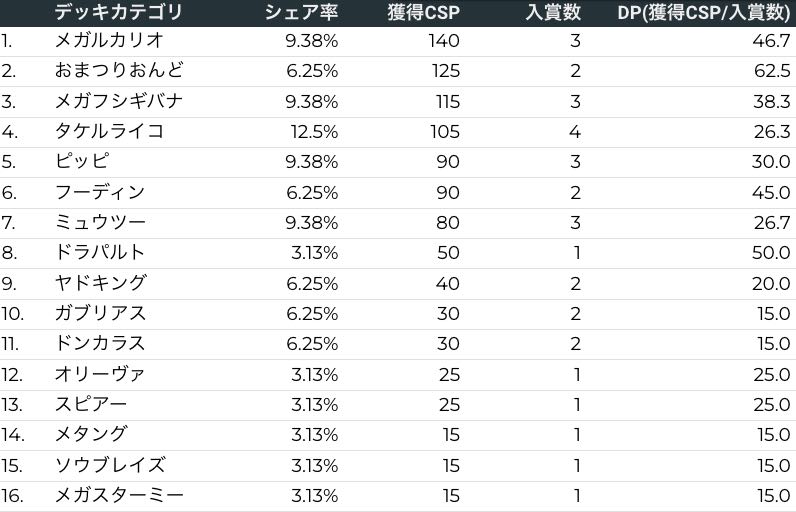796x512 pixels.
Task: Sort by the シェア率 column header
Action: 301,12
